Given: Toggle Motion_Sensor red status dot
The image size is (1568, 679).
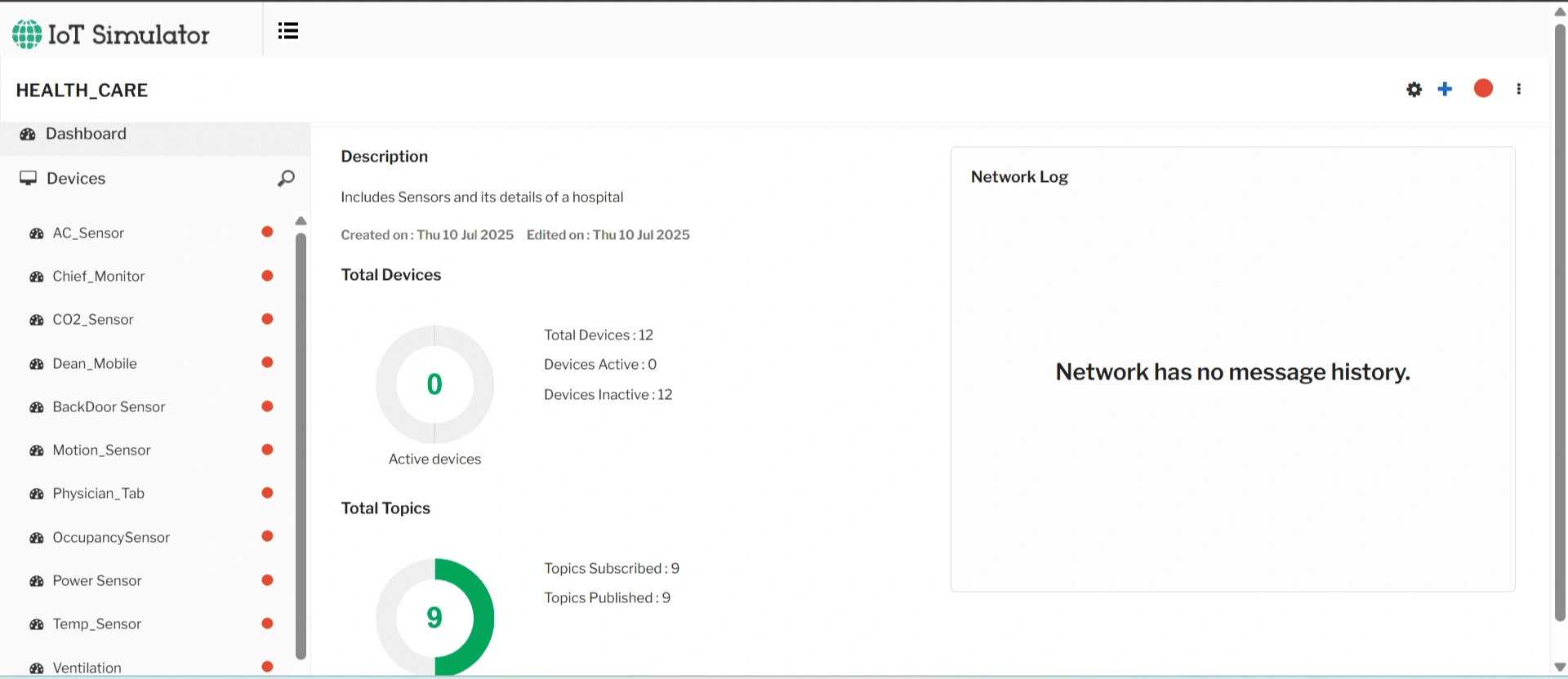Looking at the screenshot, I should (267, 450).
